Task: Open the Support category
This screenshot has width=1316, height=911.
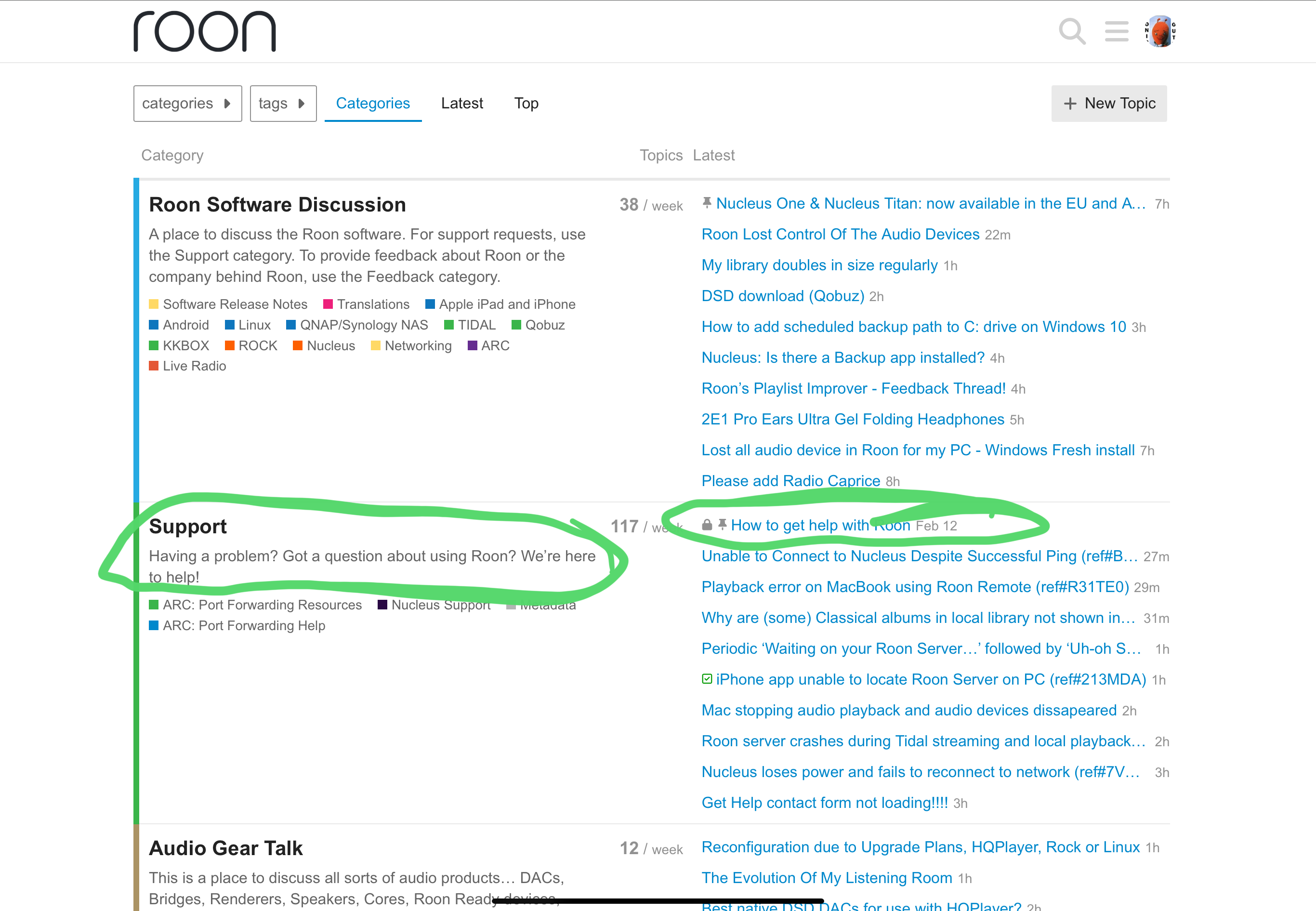Action: tap(188, 526)
